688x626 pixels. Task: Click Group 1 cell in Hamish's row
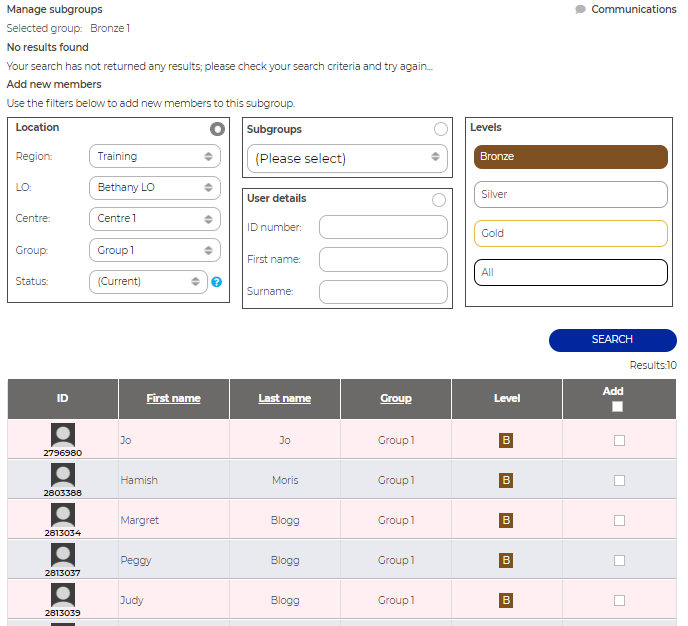(396, 480)
